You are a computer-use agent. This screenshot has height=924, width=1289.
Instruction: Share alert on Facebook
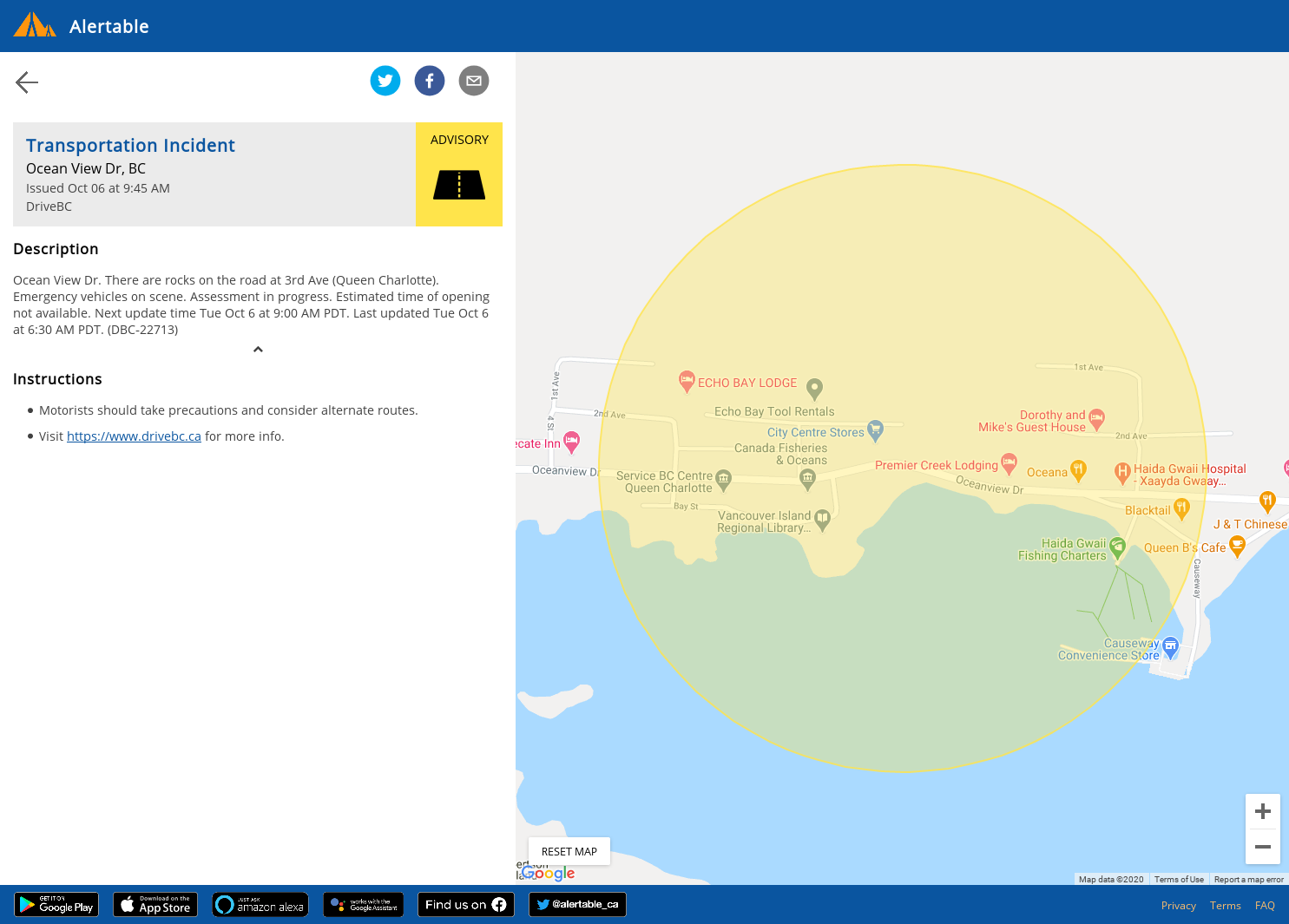tap(430, 81)
